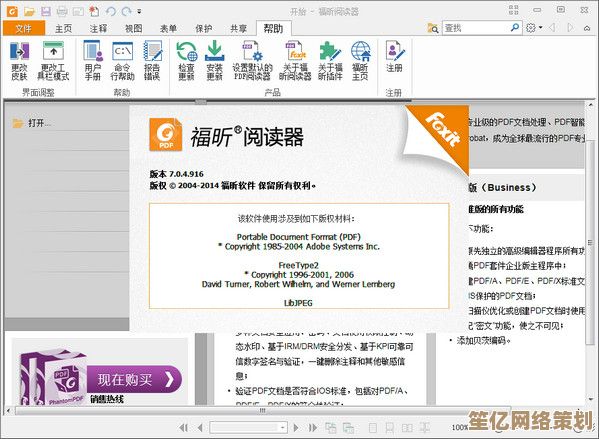The image size is (599, 439).
Task: Go to next page in status bar
Action: 296,428
